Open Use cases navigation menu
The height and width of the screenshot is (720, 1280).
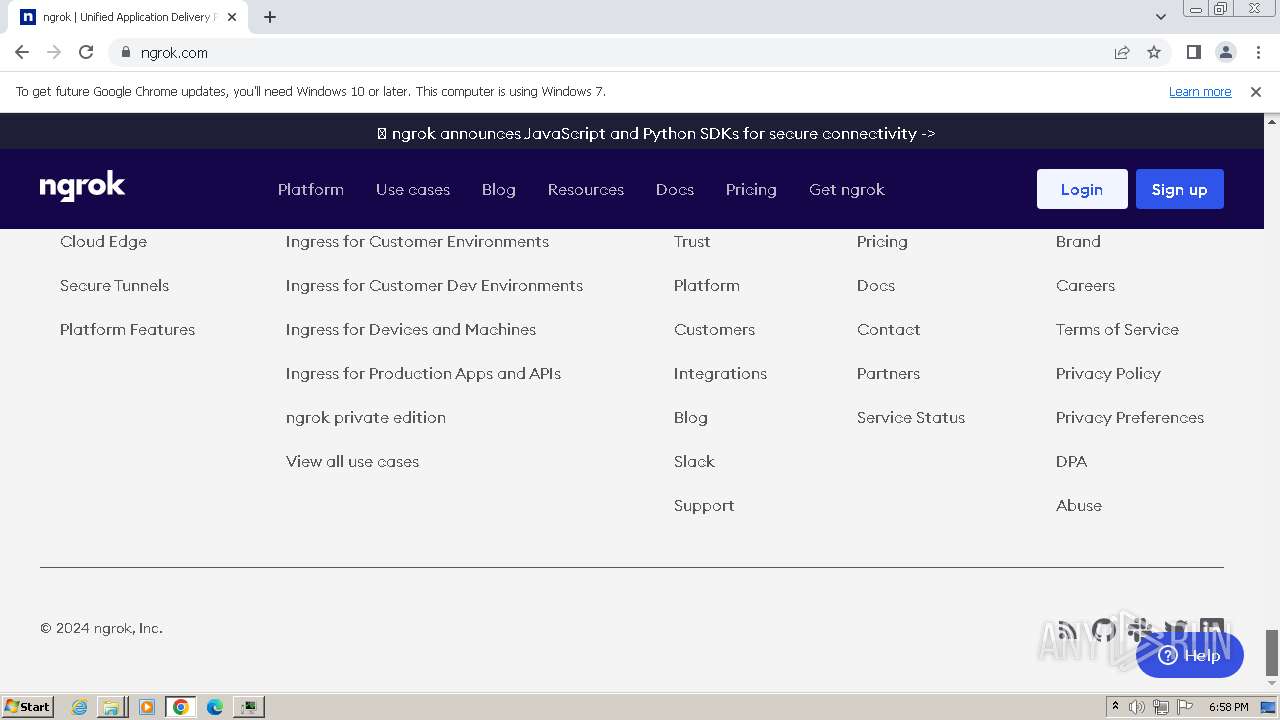coord(413,189)
